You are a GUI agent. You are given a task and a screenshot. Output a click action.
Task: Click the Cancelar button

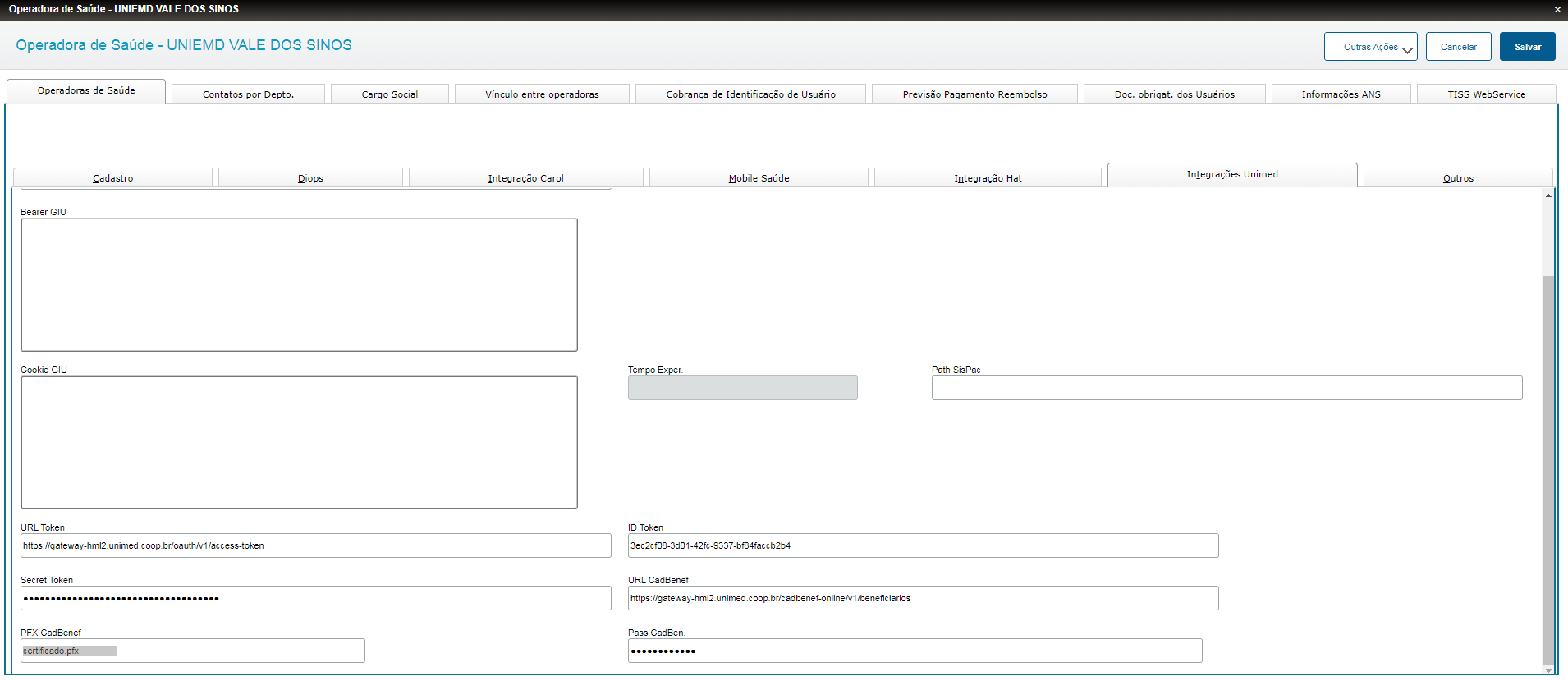coord(1459,47)
